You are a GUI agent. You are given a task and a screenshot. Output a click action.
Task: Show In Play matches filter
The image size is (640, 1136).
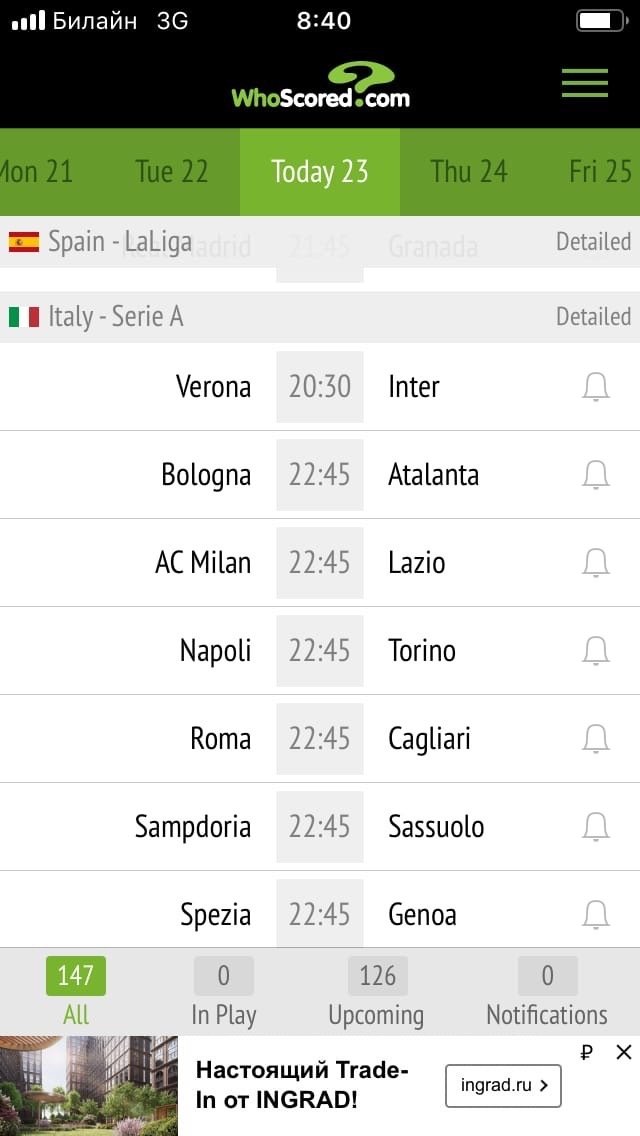[224, 993]
